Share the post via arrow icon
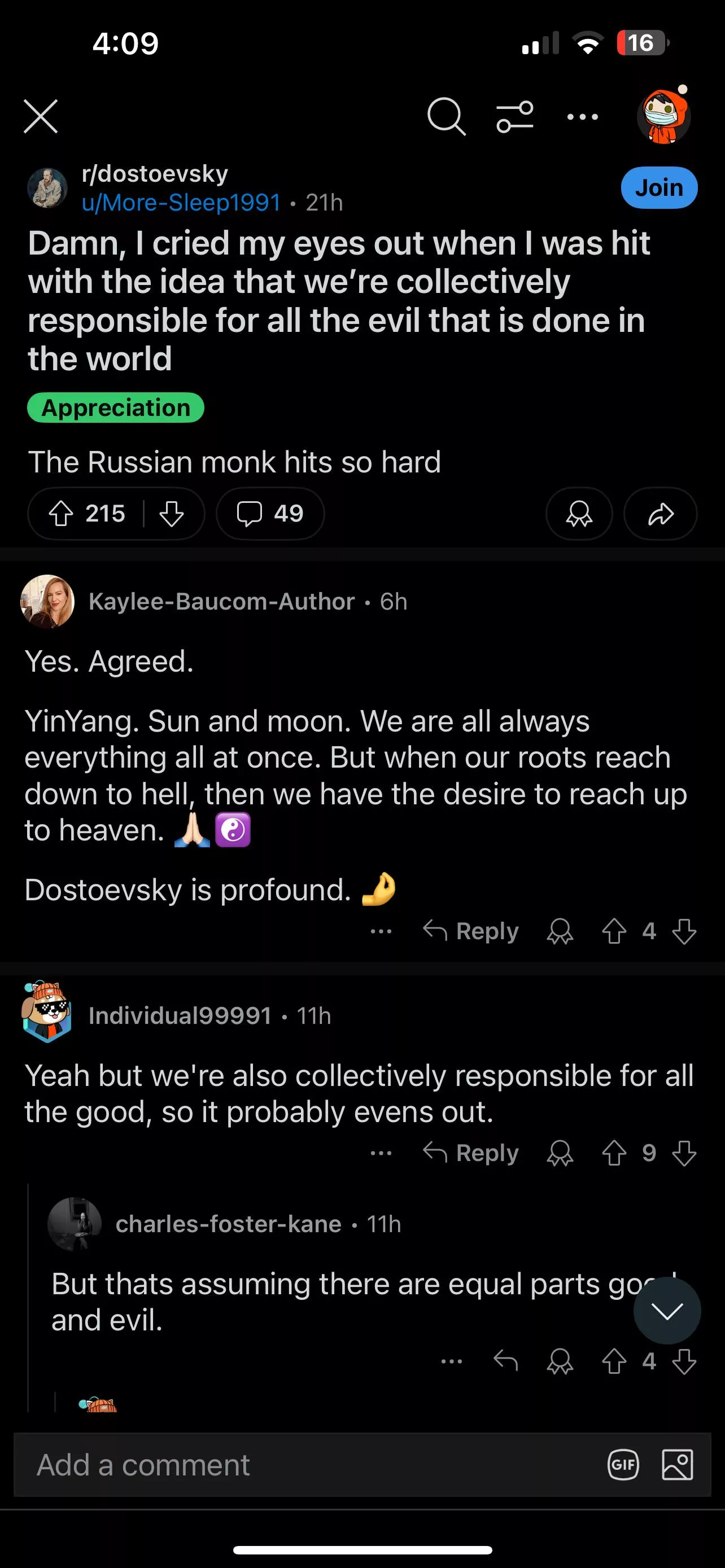 pos(661,514)
